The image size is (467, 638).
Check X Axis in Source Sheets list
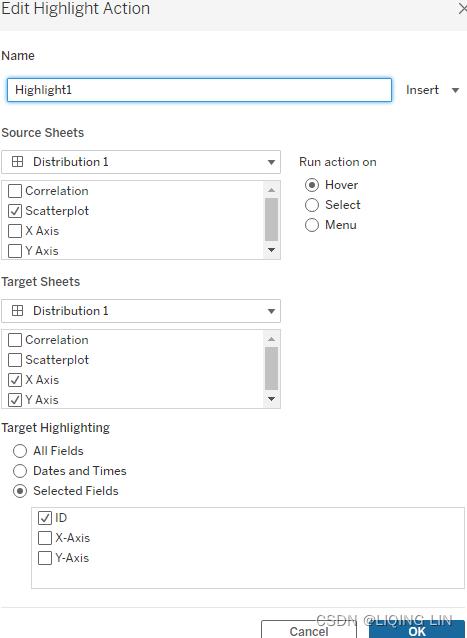click(15, 231)
